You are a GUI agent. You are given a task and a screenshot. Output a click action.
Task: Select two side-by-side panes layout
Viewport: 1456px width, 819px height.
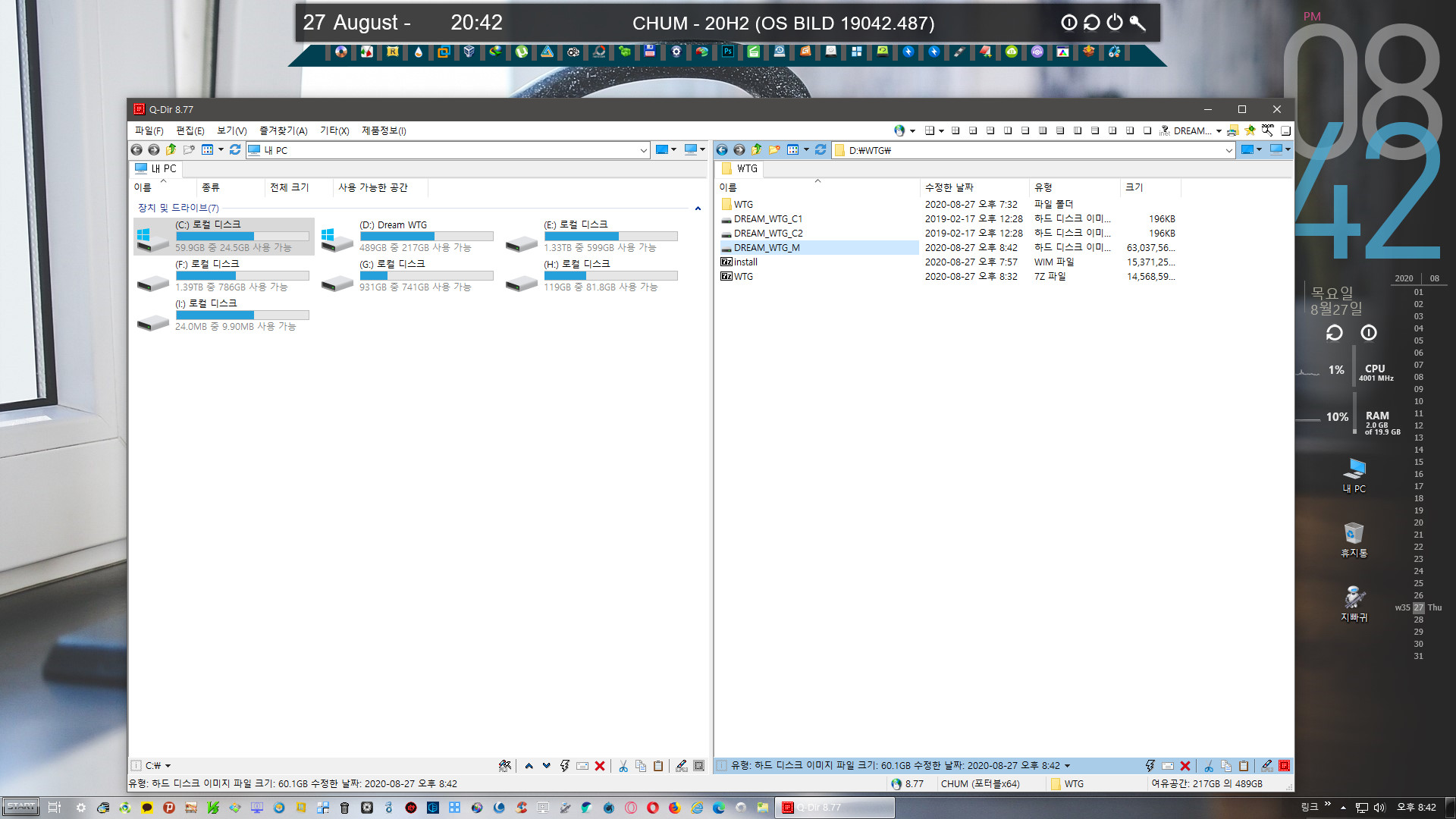1008,130
